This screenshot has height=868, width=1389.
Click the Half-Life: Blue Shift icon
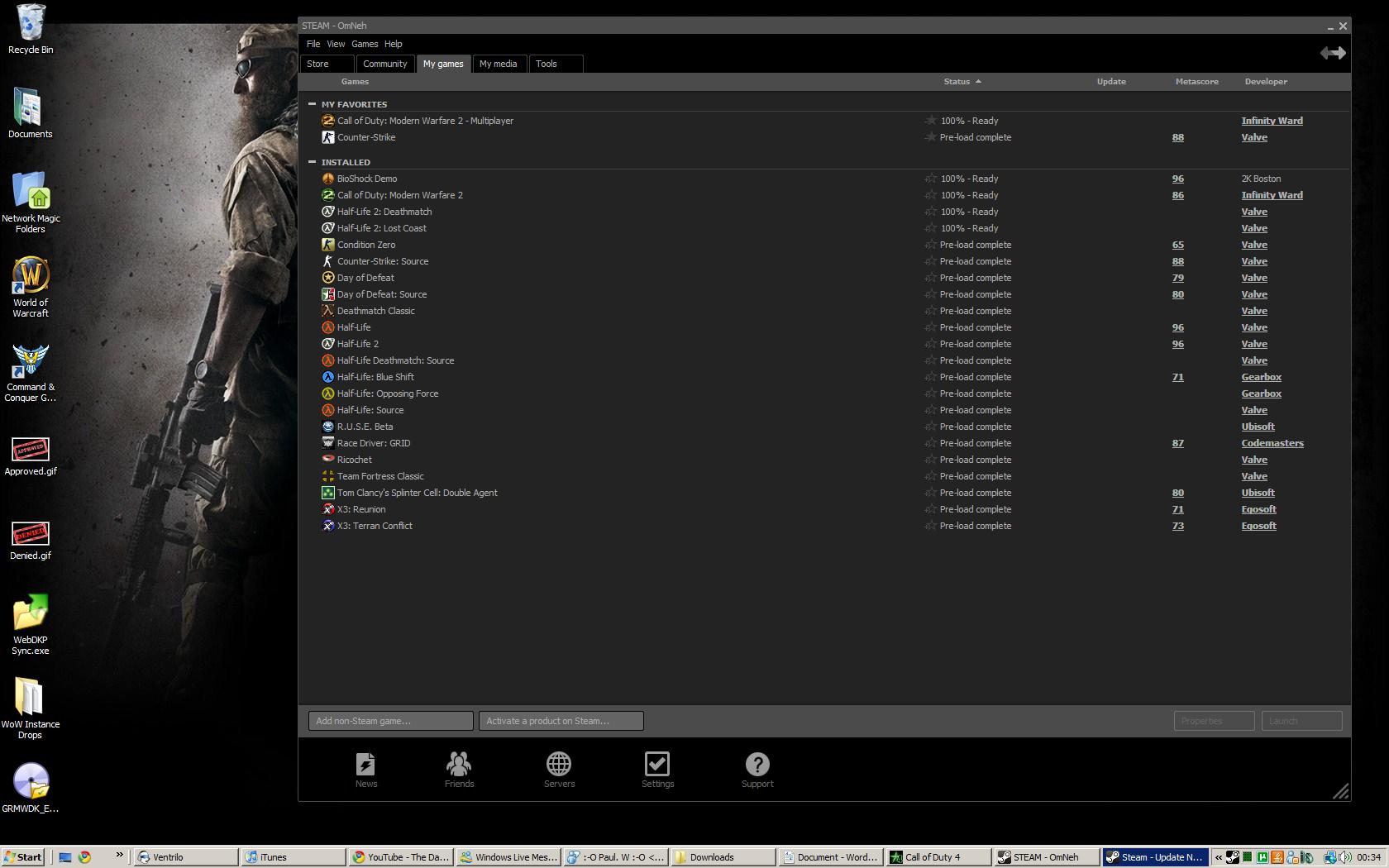328,377
